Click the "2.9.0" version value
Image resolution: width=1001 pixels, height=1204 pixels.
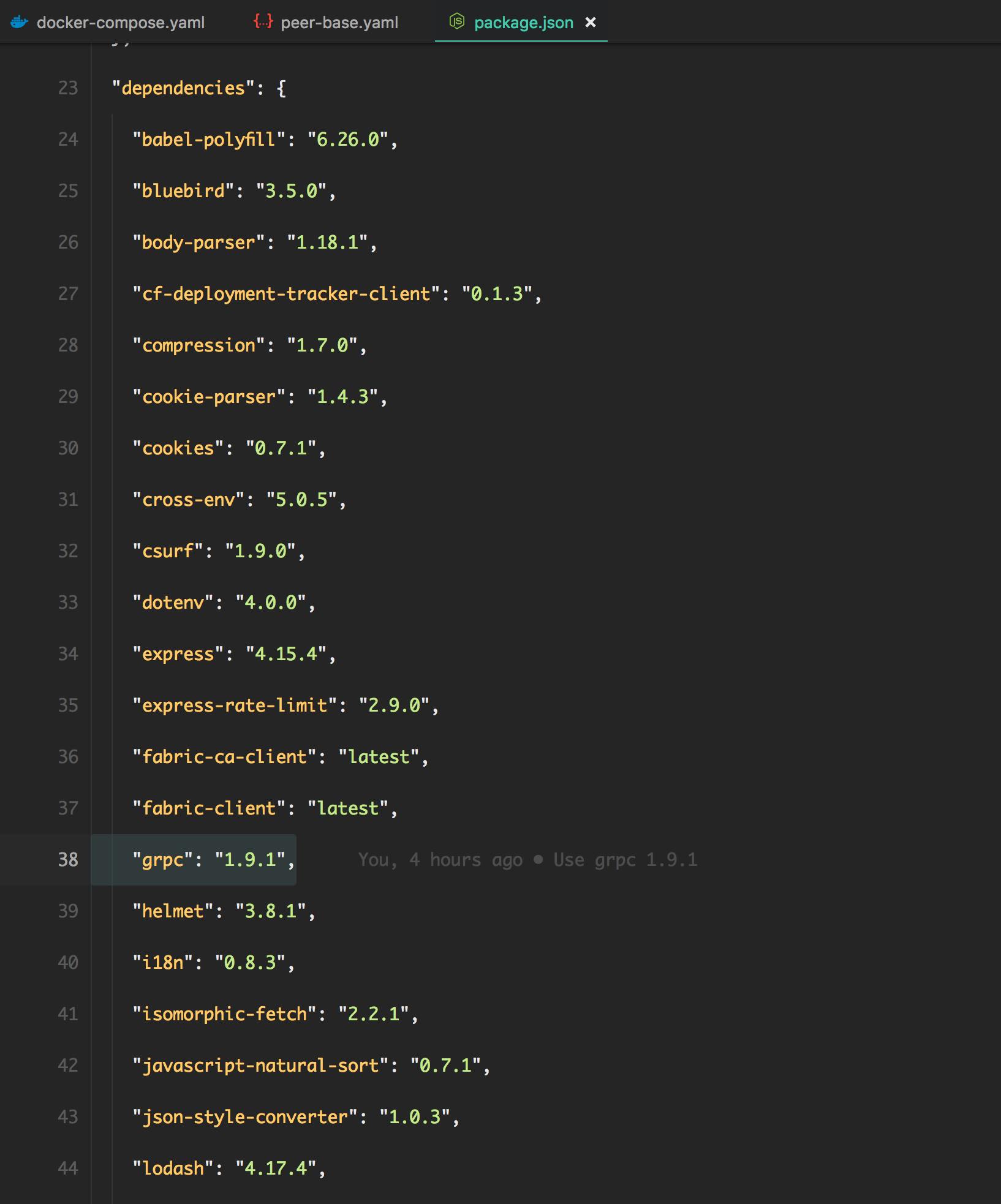pos(395,705)
